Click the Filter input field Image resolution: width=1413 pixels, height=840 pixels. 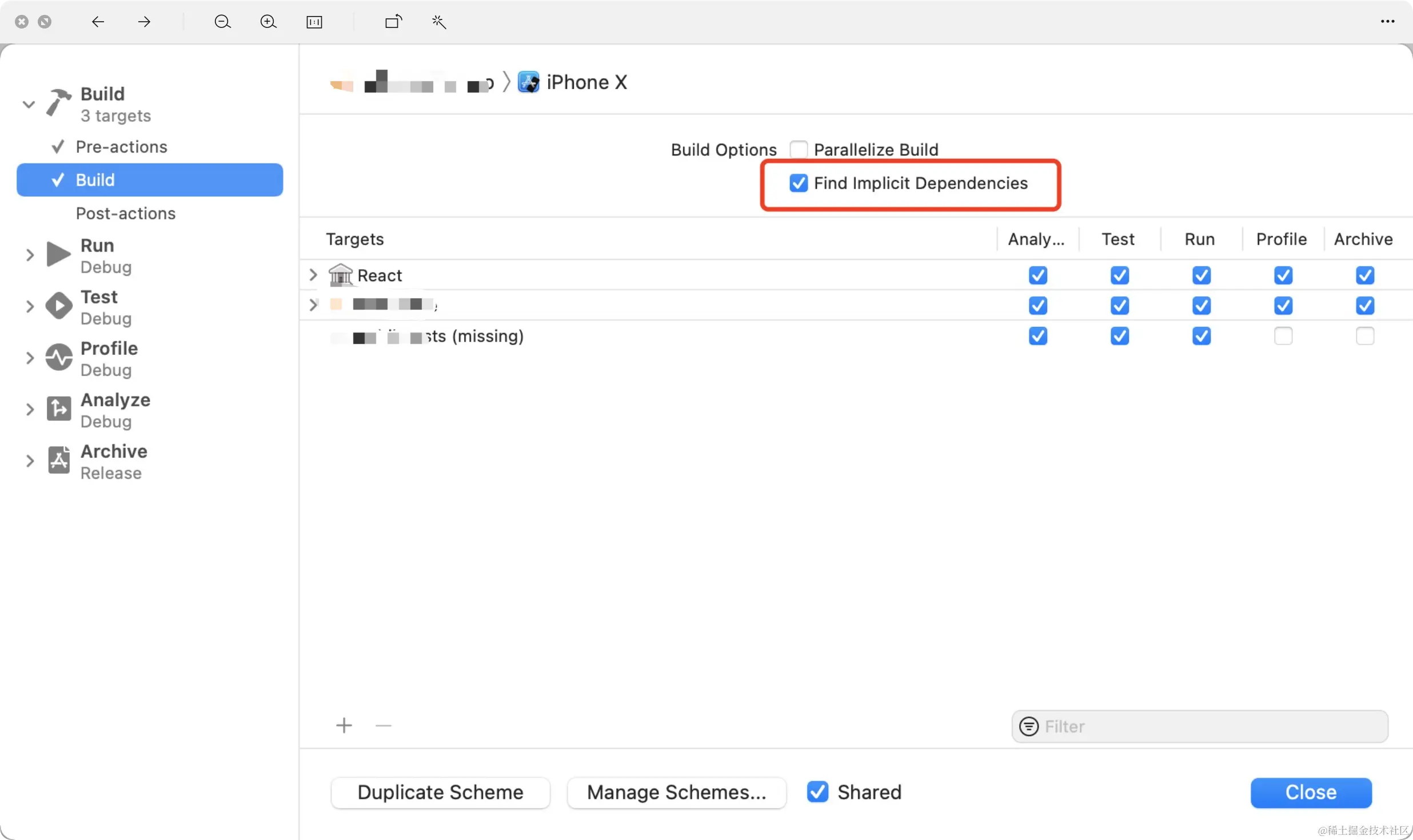1212,726
